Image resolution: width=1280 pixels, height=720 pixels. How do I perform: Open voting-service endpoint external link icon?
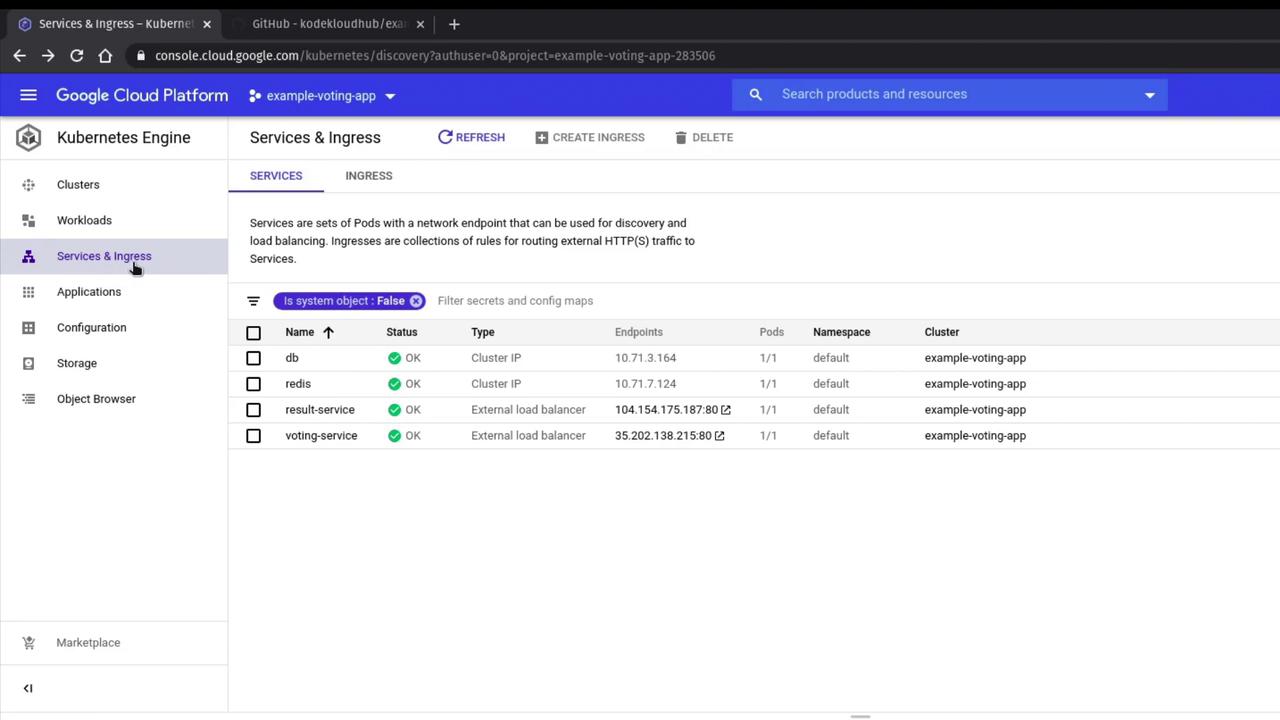click(719, 436)
